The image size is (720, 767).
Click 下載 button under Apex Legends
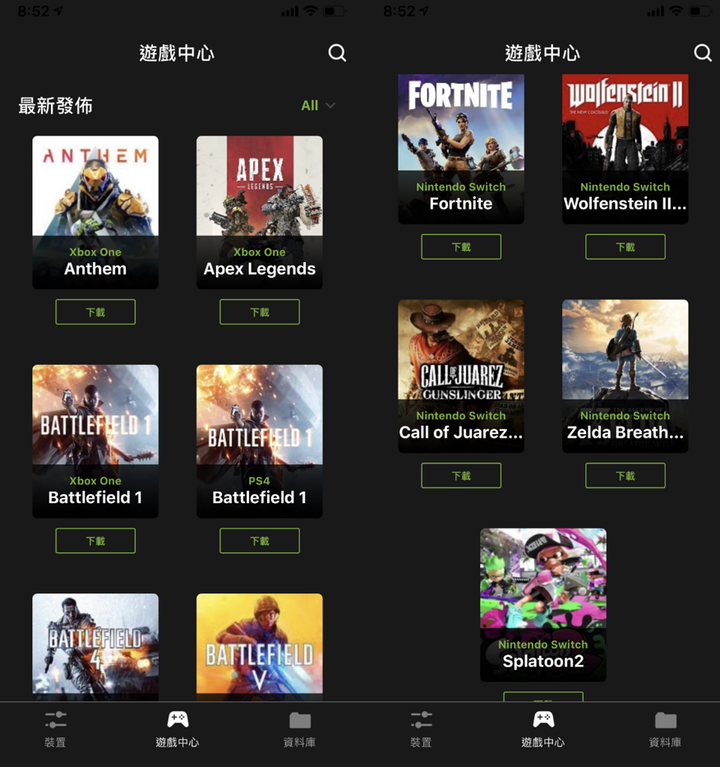click(260, 312)
